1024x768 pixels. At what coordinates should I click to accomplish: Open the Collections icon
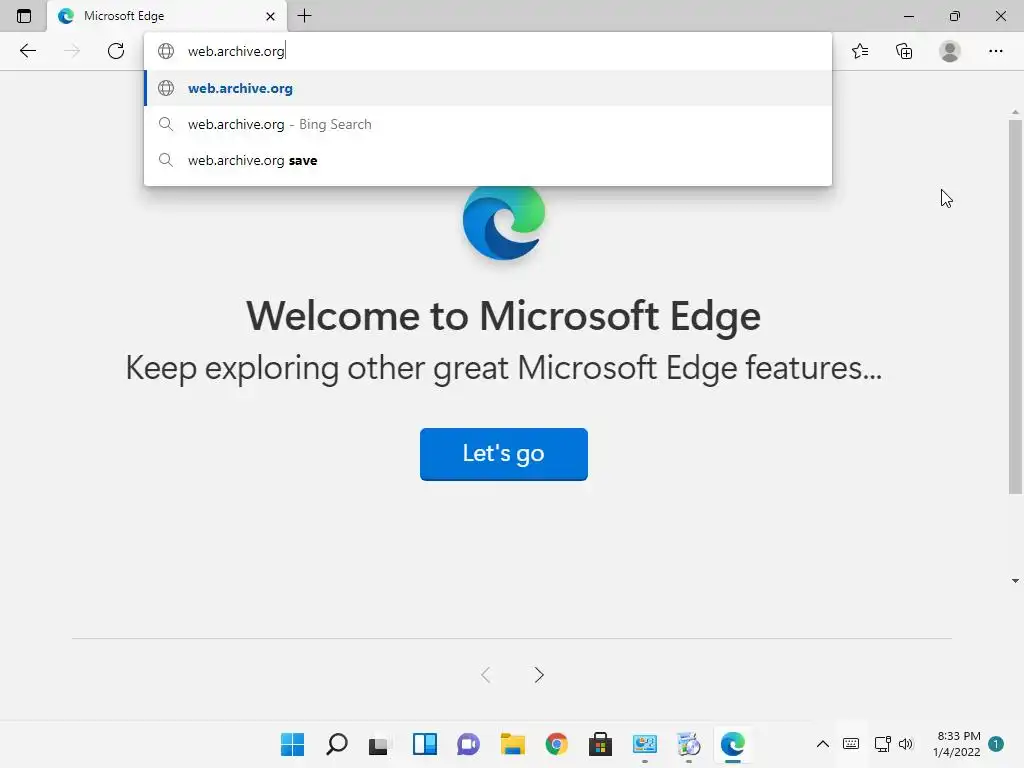pos(904,51)
